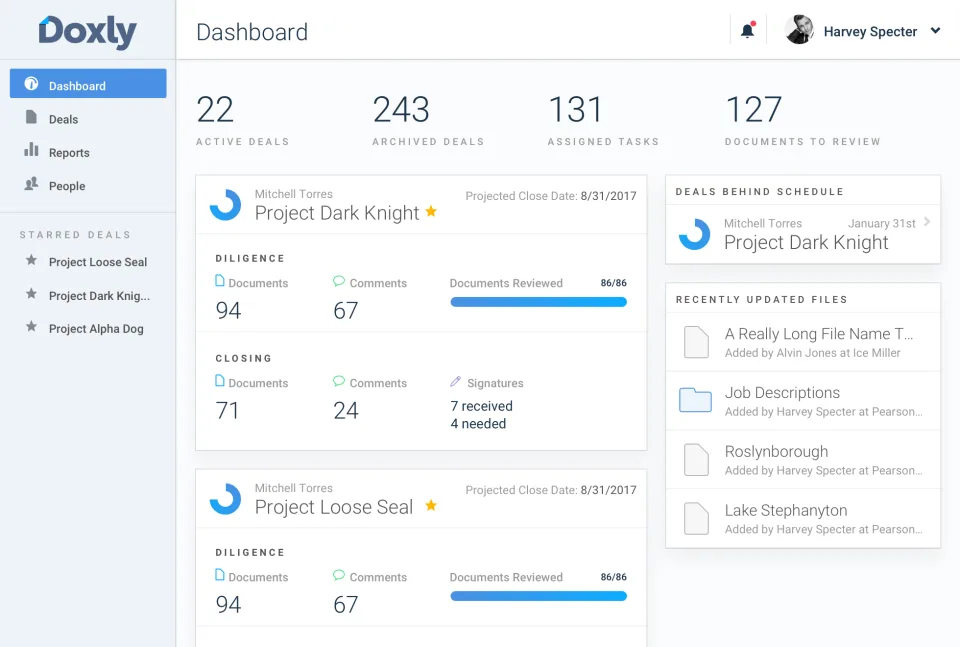
Task: Click the 127 Documents to Review stat
Action: [802, 120]
